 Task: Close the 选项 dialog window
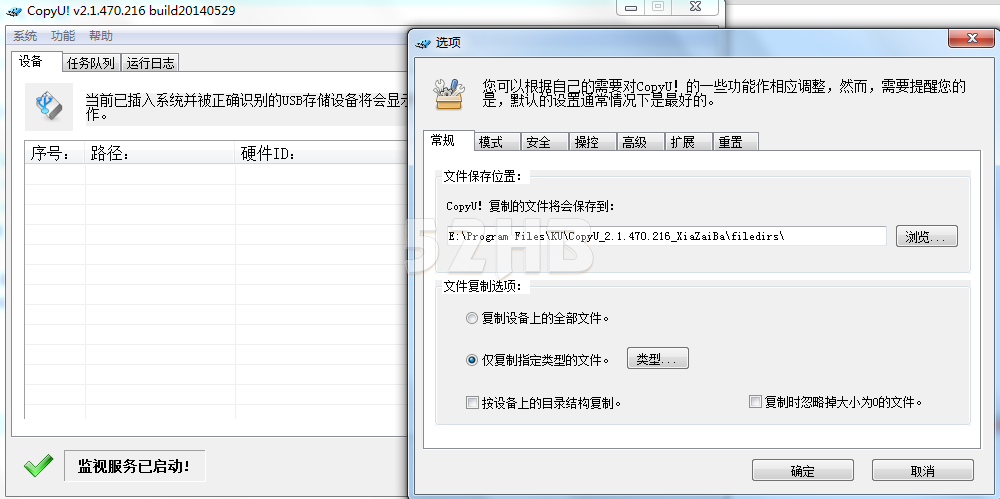[971, 38]
